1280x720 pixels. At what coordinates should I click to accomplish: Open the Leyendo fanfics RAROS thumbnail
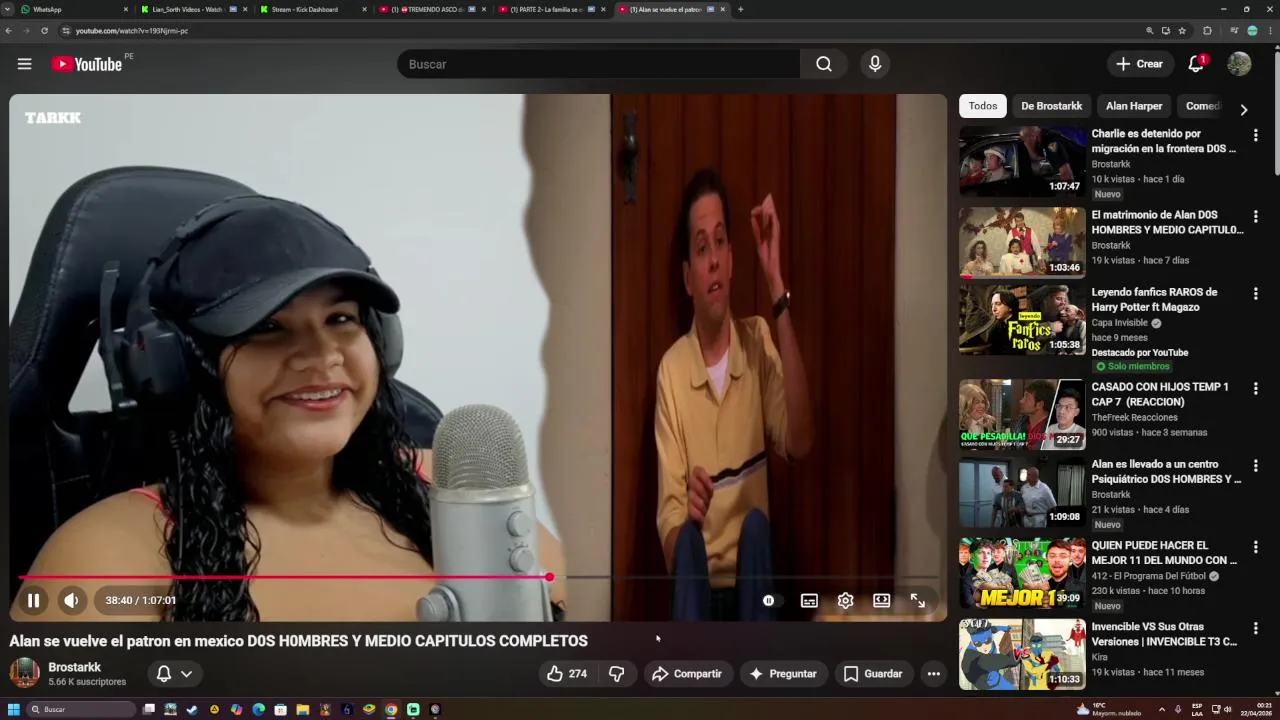(1022, 320)
